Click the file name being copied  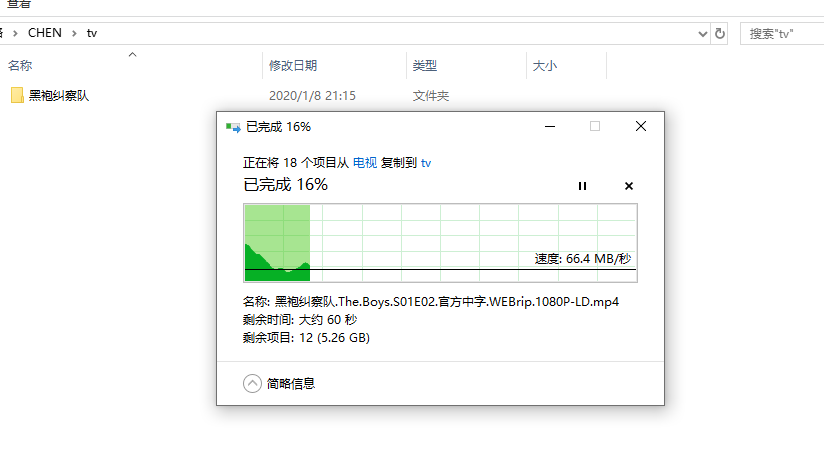(x=447, y=302)
